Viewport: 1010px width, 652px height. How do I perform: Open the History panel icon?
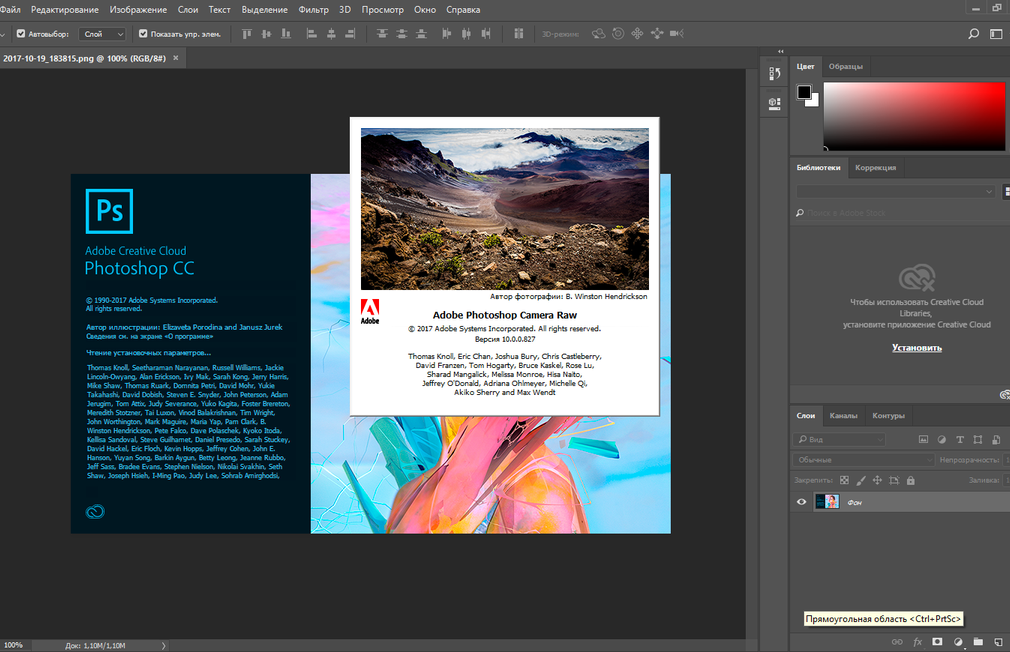point(775,73)
